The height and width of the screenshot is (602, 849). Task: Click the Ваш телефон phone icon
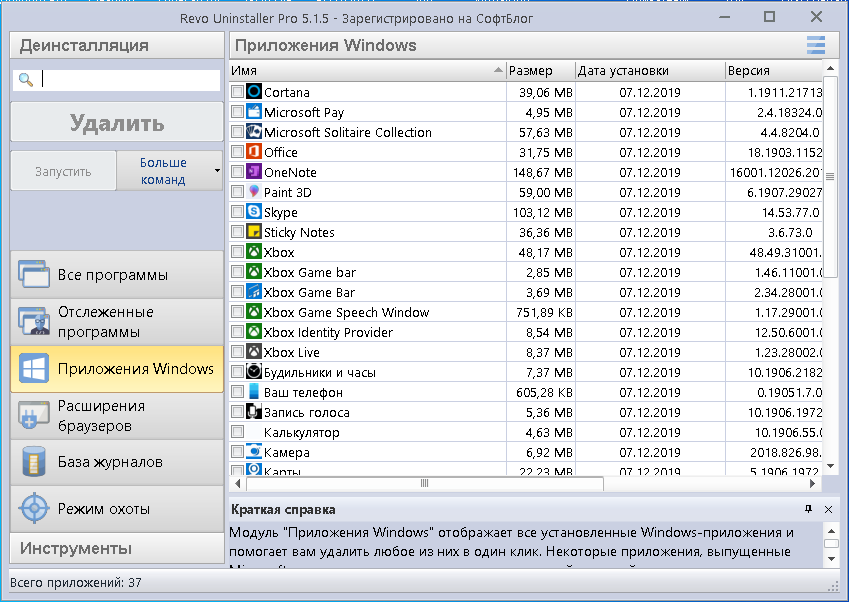(x=253, y=392)
